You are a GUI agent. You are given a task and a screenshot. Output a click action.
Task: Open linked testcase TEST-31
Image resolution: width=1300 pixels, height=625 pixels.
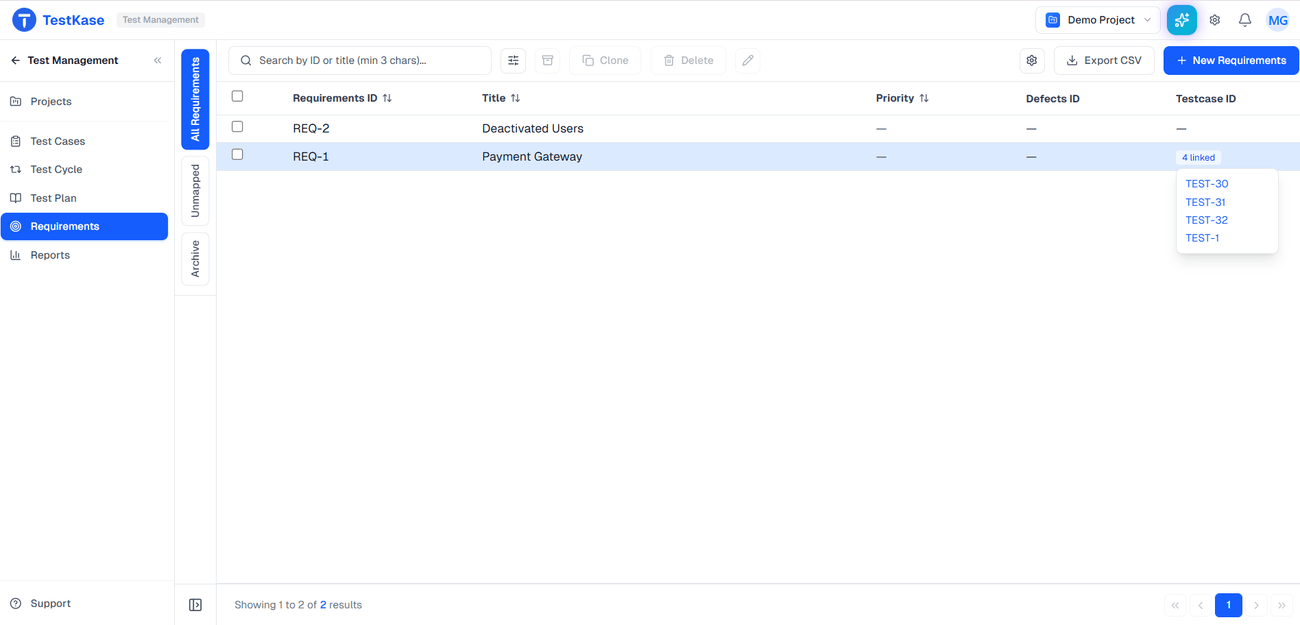click(1206, 202)
